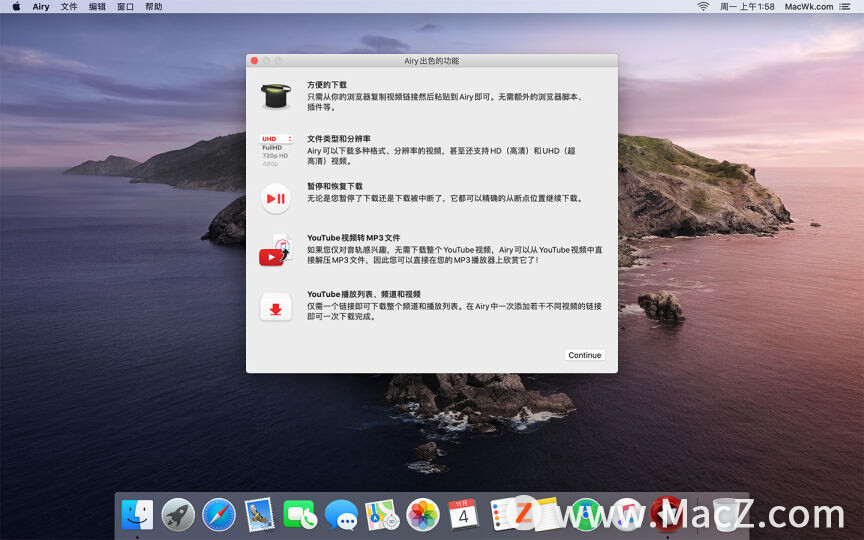Image resolution: width=864 pixels, height=540 pixels.
Task: Open Calendar icon showing 4 in Dock
Action: click(463, 515)
